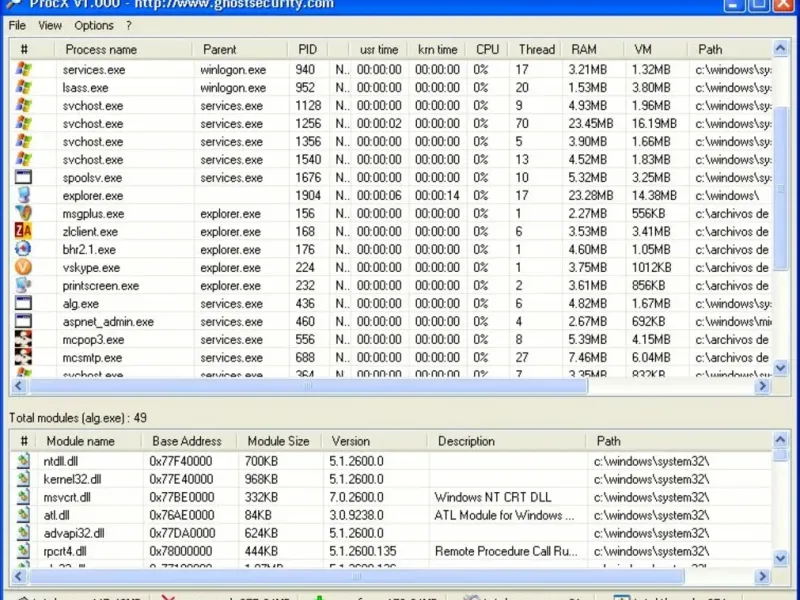This screenshot has height=600, width=800.
Task: Click the spoolsv.exe window icon
Action: tap(23, 178)
